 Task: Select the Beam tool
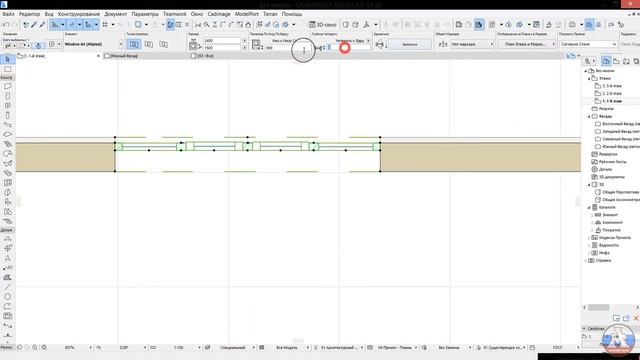tap(7, 125)
